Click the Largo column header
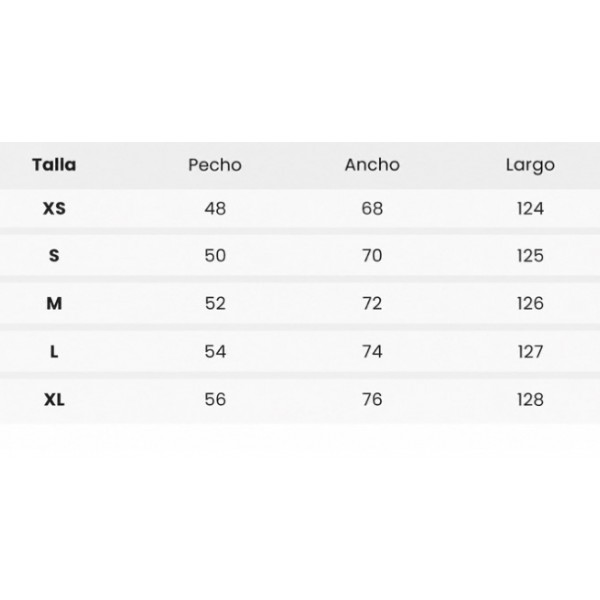The height and width of the screenshot is (600, 600). (x=530, y=166)
